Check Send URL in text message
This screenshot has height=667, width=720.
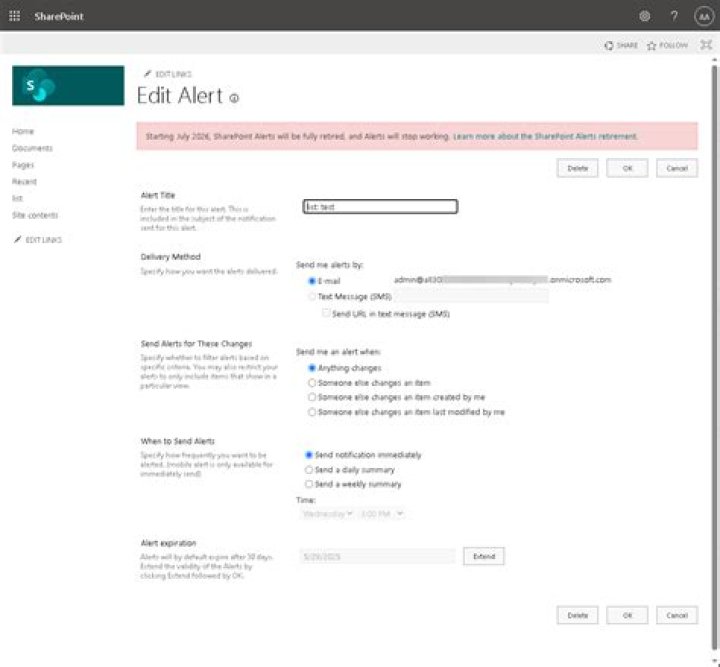[326, 314]
